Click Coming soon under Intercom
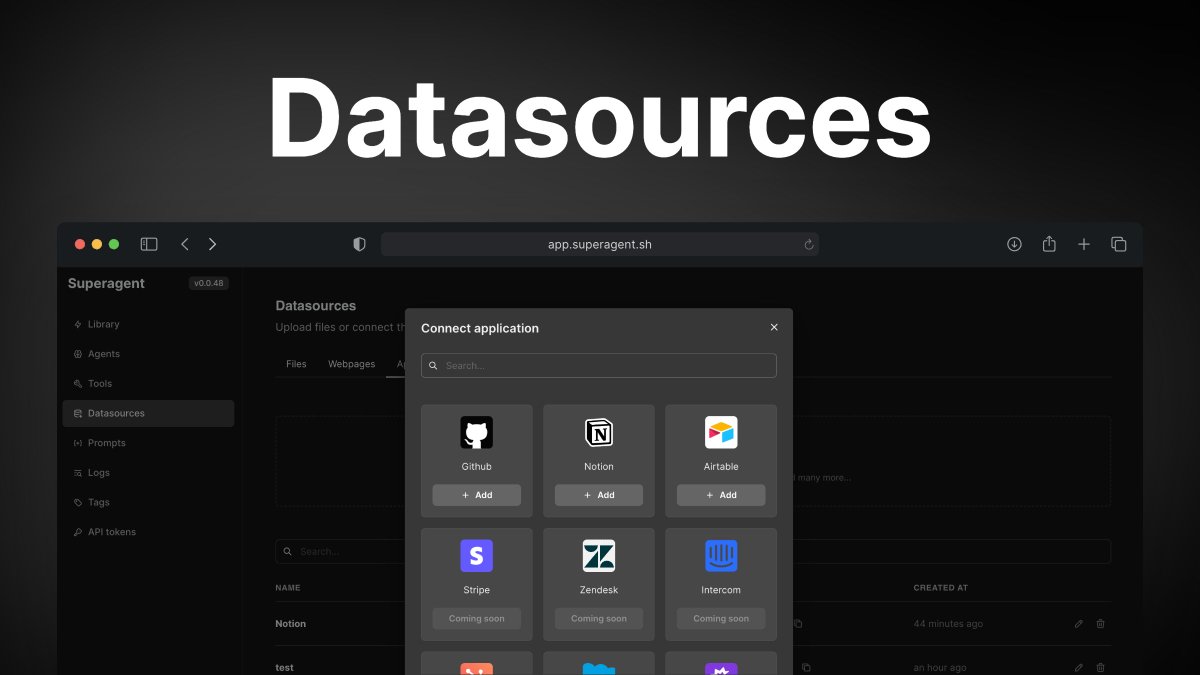The image size is (1200, 675). pos(721,618)
